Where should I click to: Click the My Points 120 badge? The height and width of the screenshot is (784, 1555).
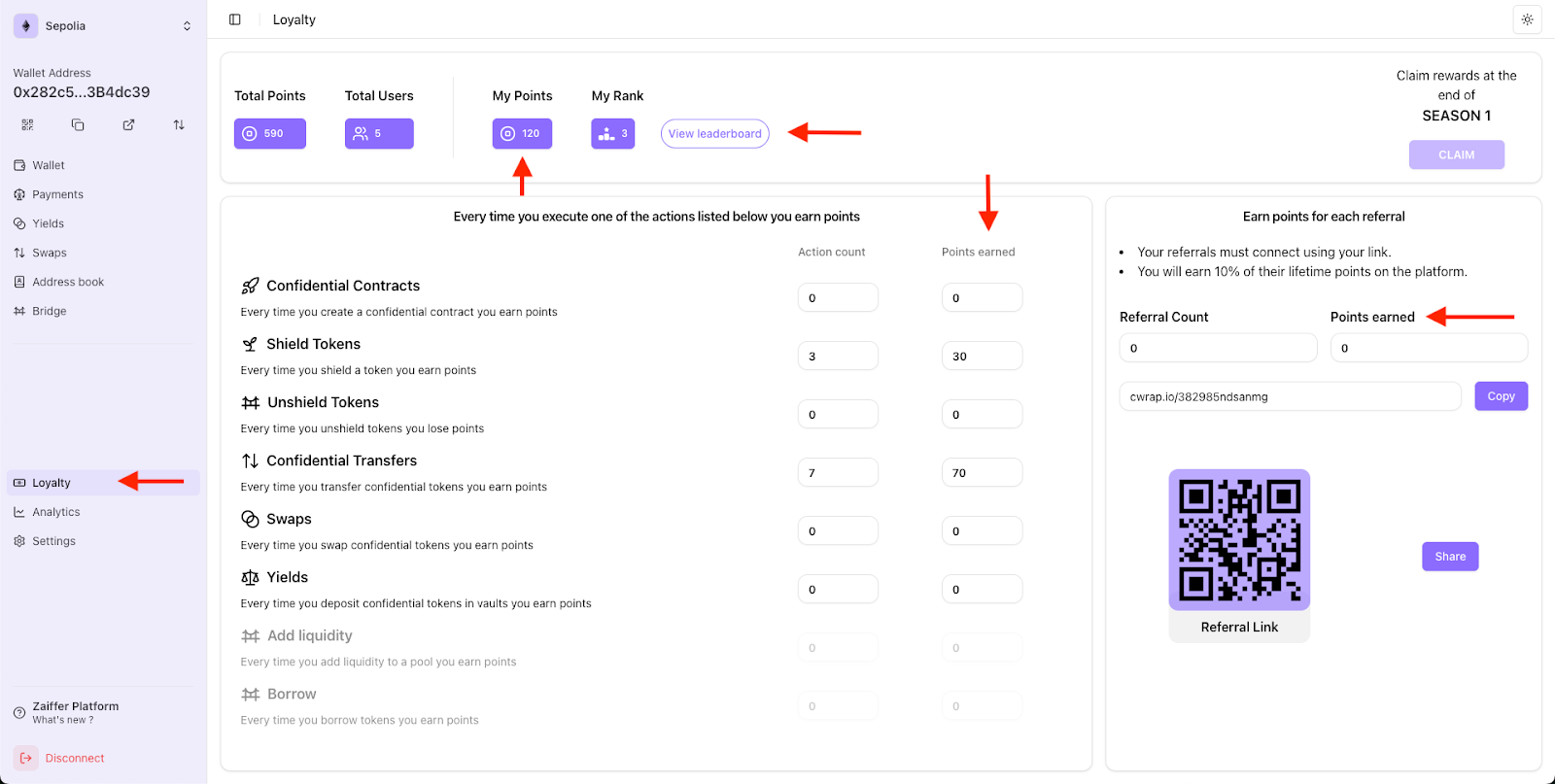(522, 133)
